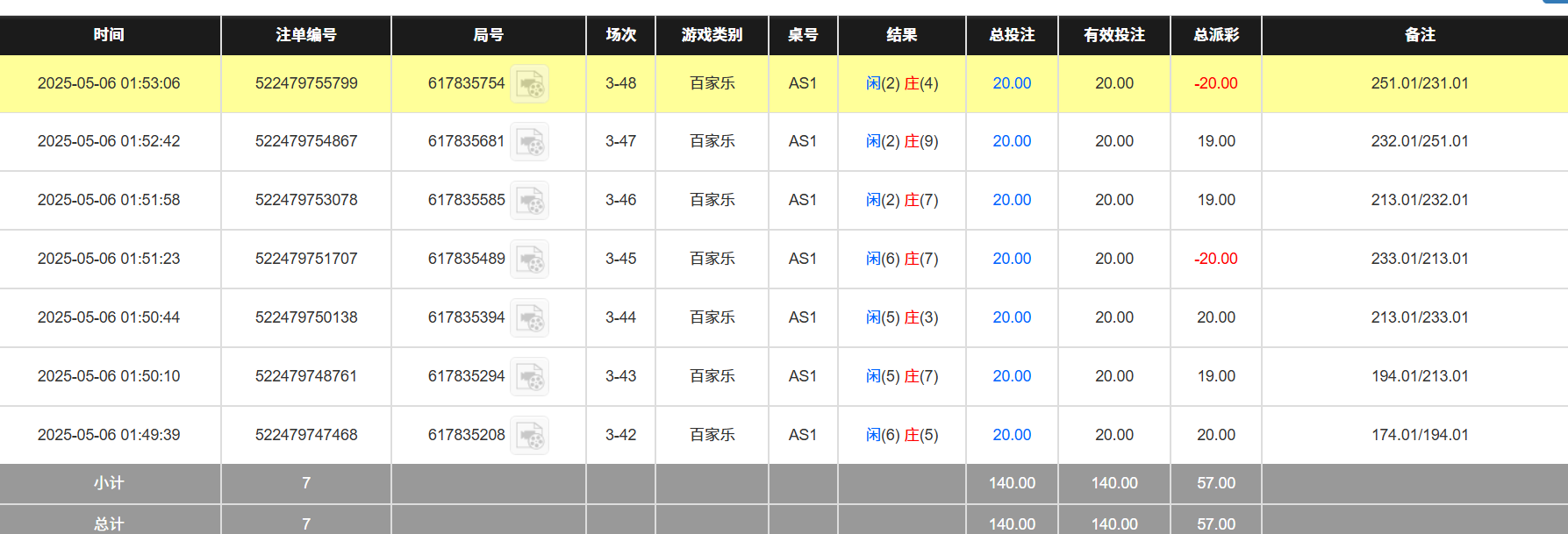1568x534 pixels.
Task: Click the 结果 column header
Action: click(902, 35)
